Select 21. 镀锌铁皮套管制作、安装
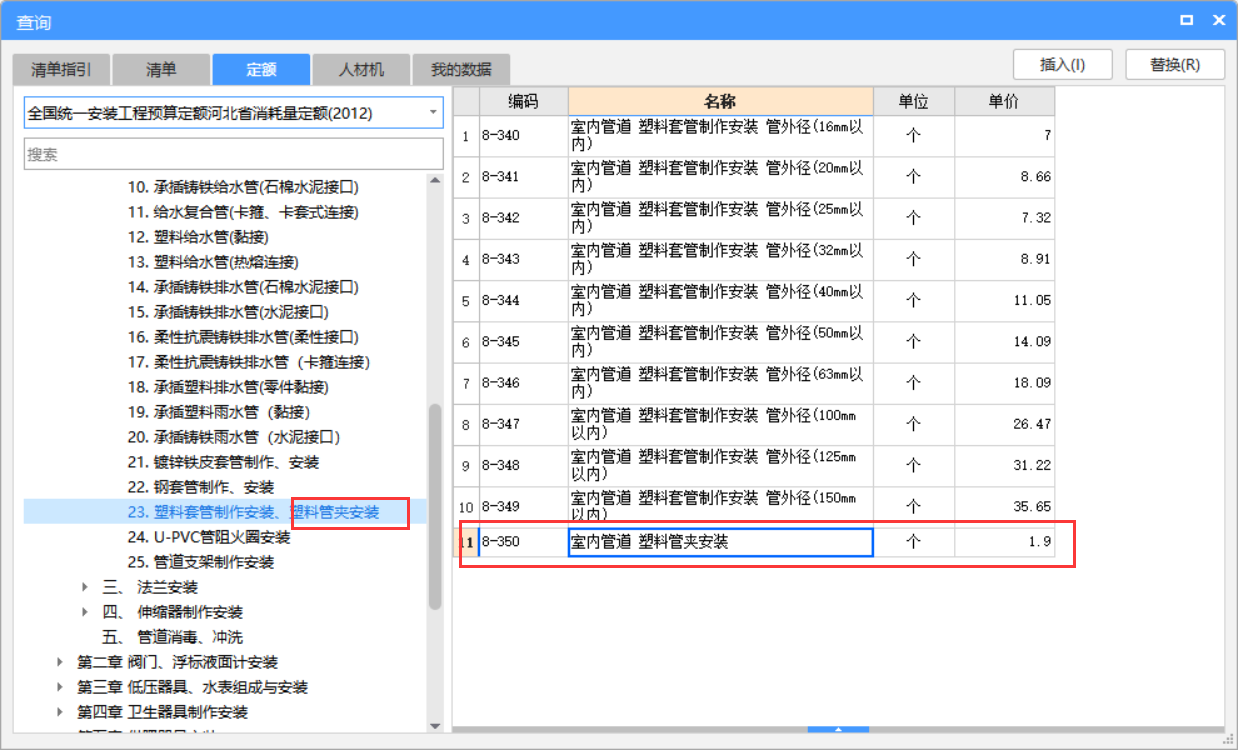The height and width of the screenshot is (750, 1238). pos(223,462)
